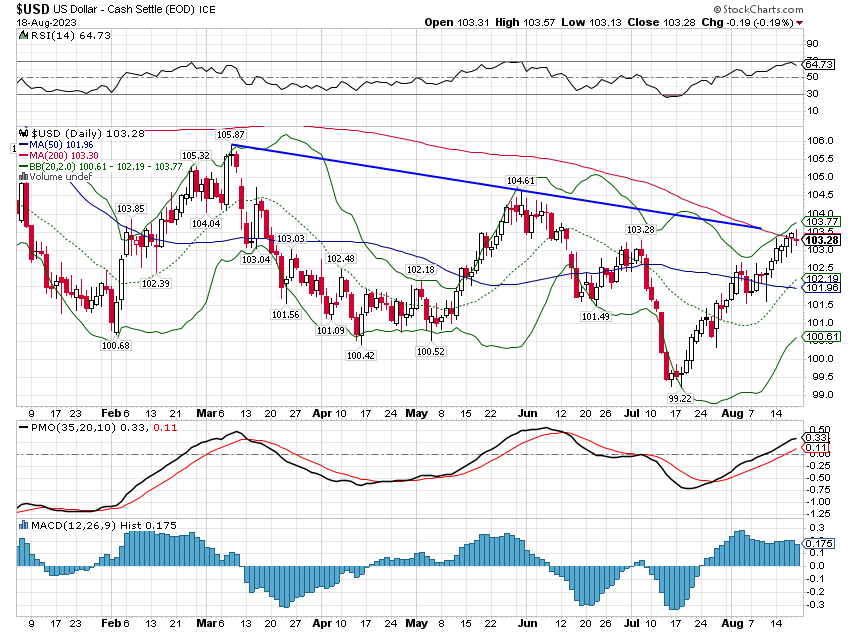
Task: Click the 102.48 price label
Action: 340,259
